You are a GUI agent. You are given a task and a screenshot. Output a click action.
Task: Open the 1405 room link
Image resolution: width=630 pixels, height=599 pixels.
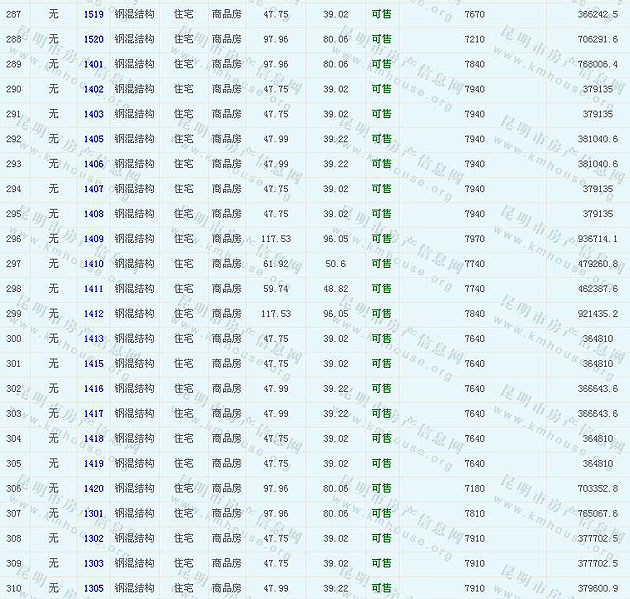[93, 140]
